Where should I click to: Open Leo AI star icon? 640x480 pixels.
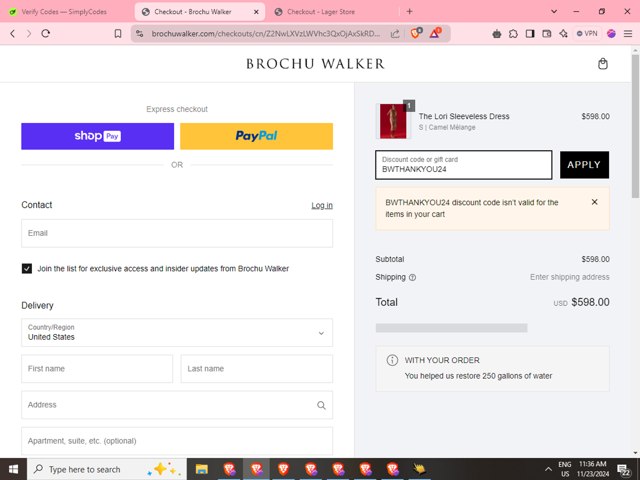point(563,34)
